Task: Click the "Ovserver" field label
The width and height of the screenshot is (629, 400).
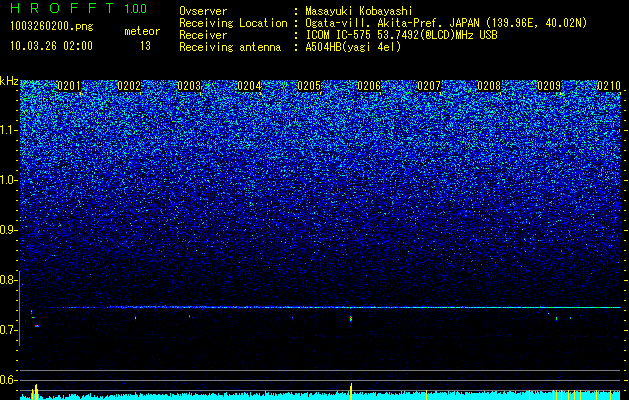Action: tap(203, 11)
